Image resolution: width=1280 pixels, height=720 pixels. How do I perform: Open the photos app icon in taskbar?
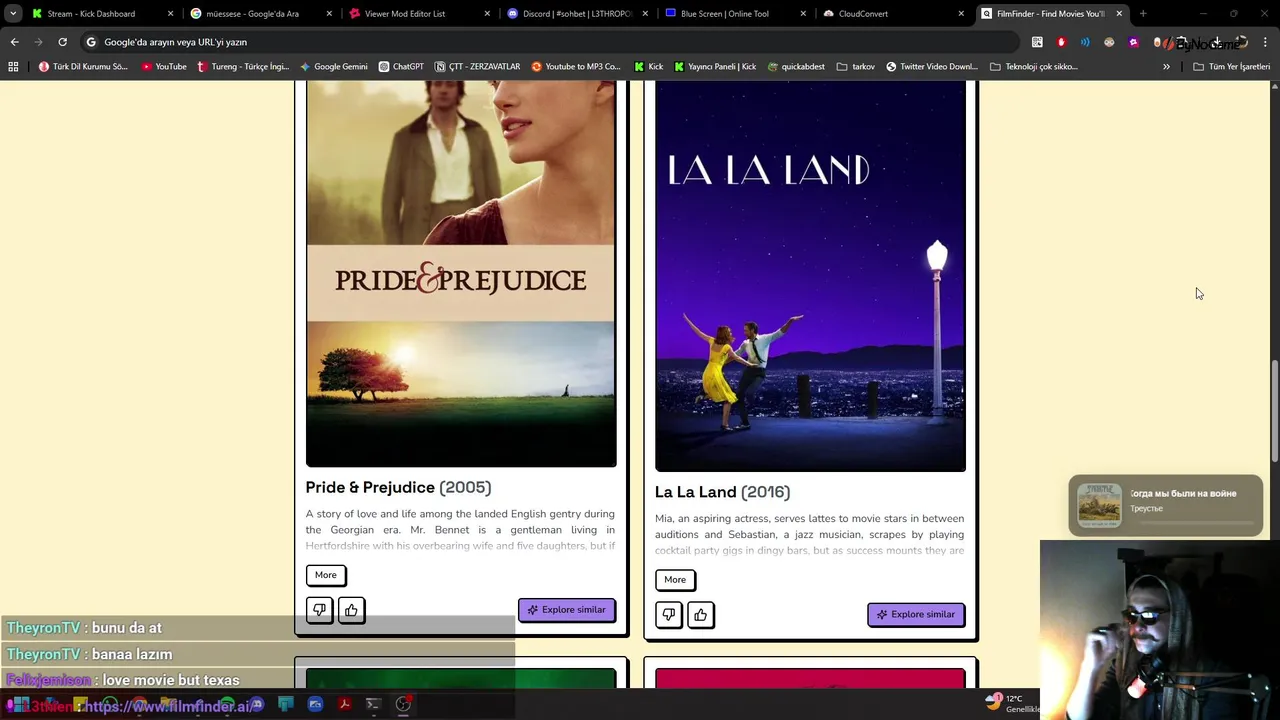[x=315, y=704]
